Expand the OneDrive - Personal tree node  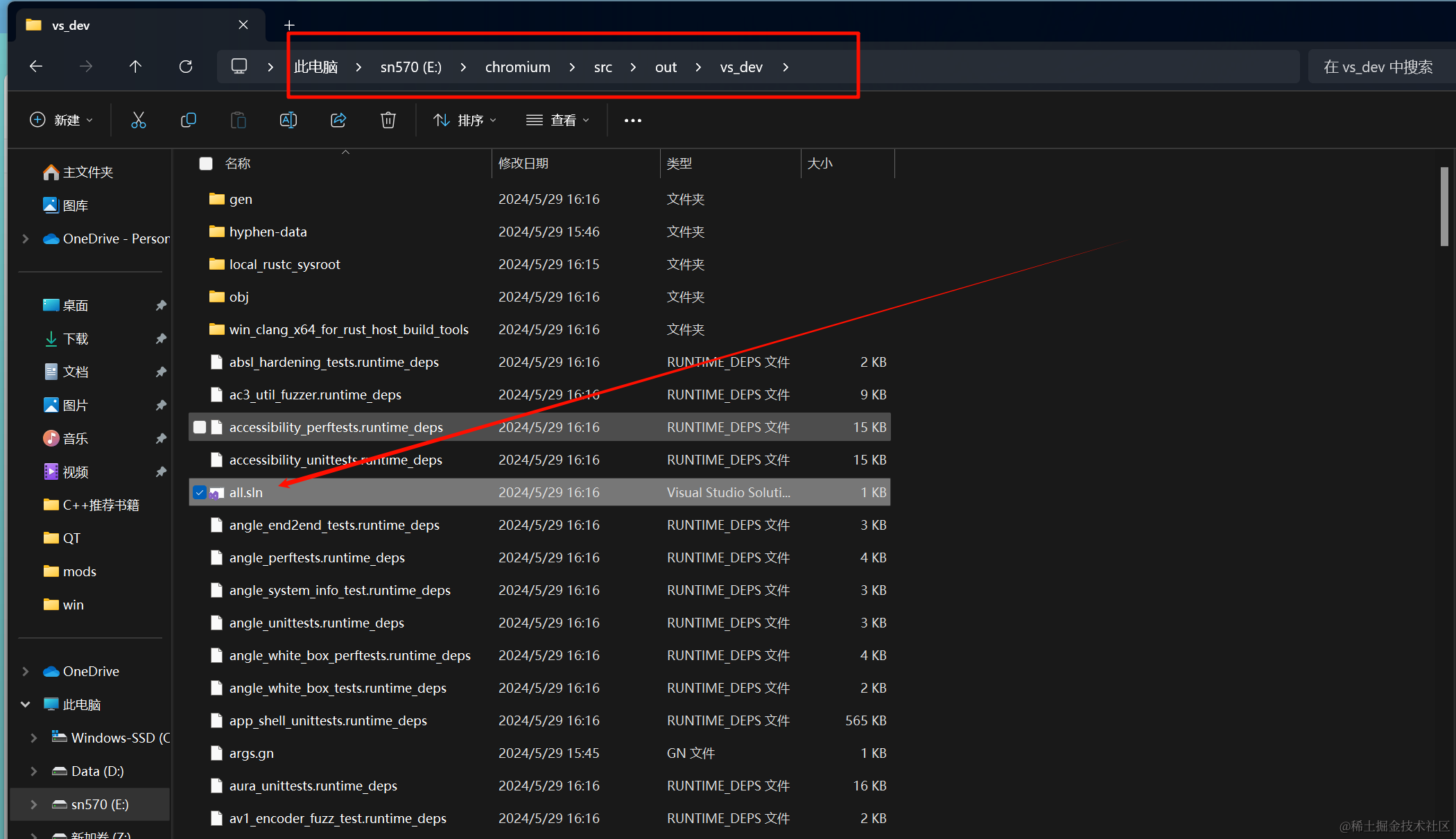(26, 239)
